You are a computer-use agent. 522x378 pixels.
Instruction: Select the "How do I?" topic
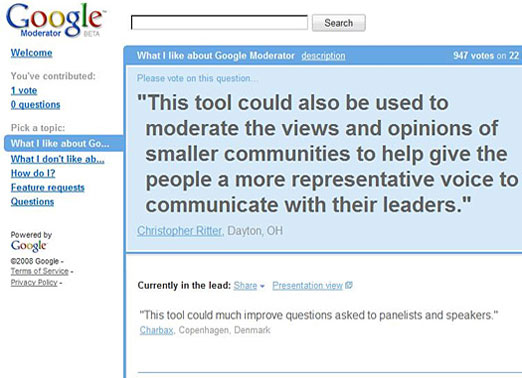point(33,173)
